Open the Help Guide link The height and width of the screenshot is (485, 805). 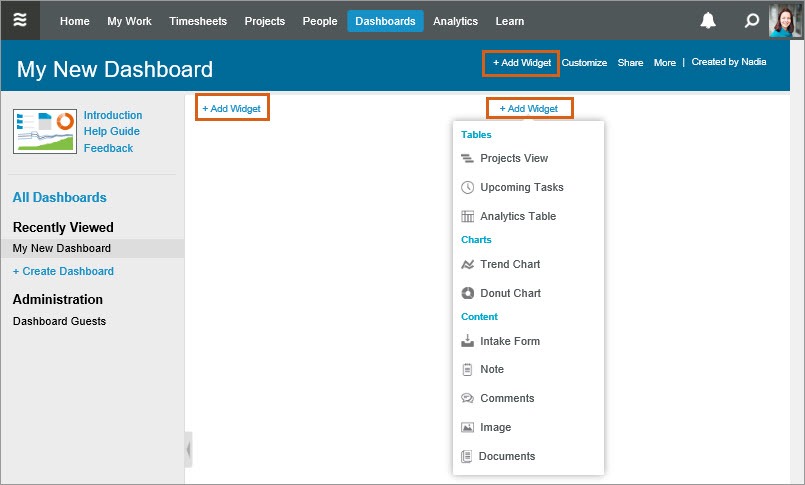click(x=111, y=132)
